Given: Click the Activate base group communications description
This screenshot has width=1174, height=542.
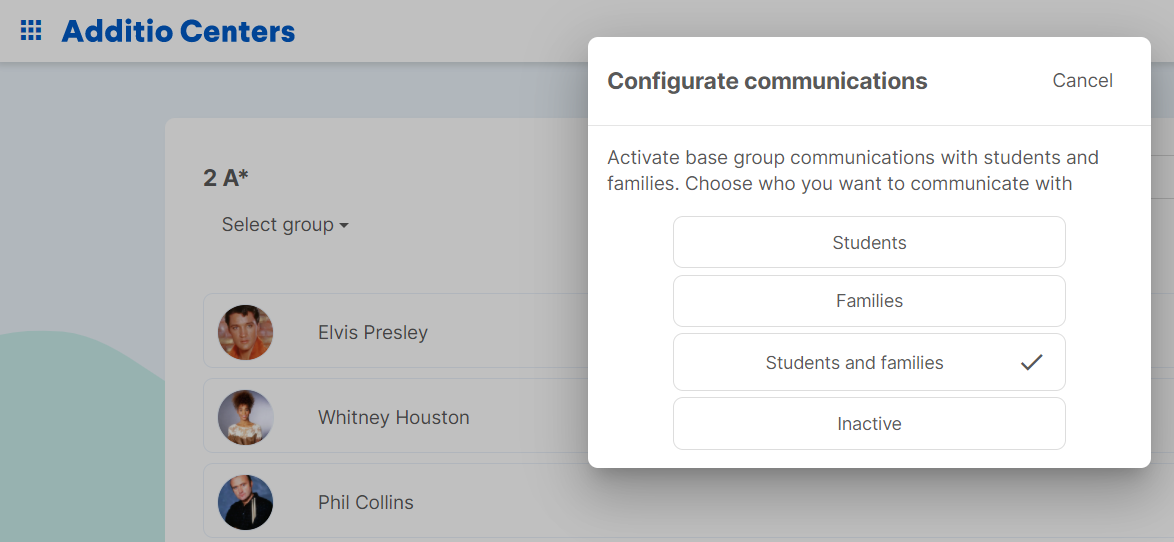Looking at the screenshot, I should click(853, 171).
